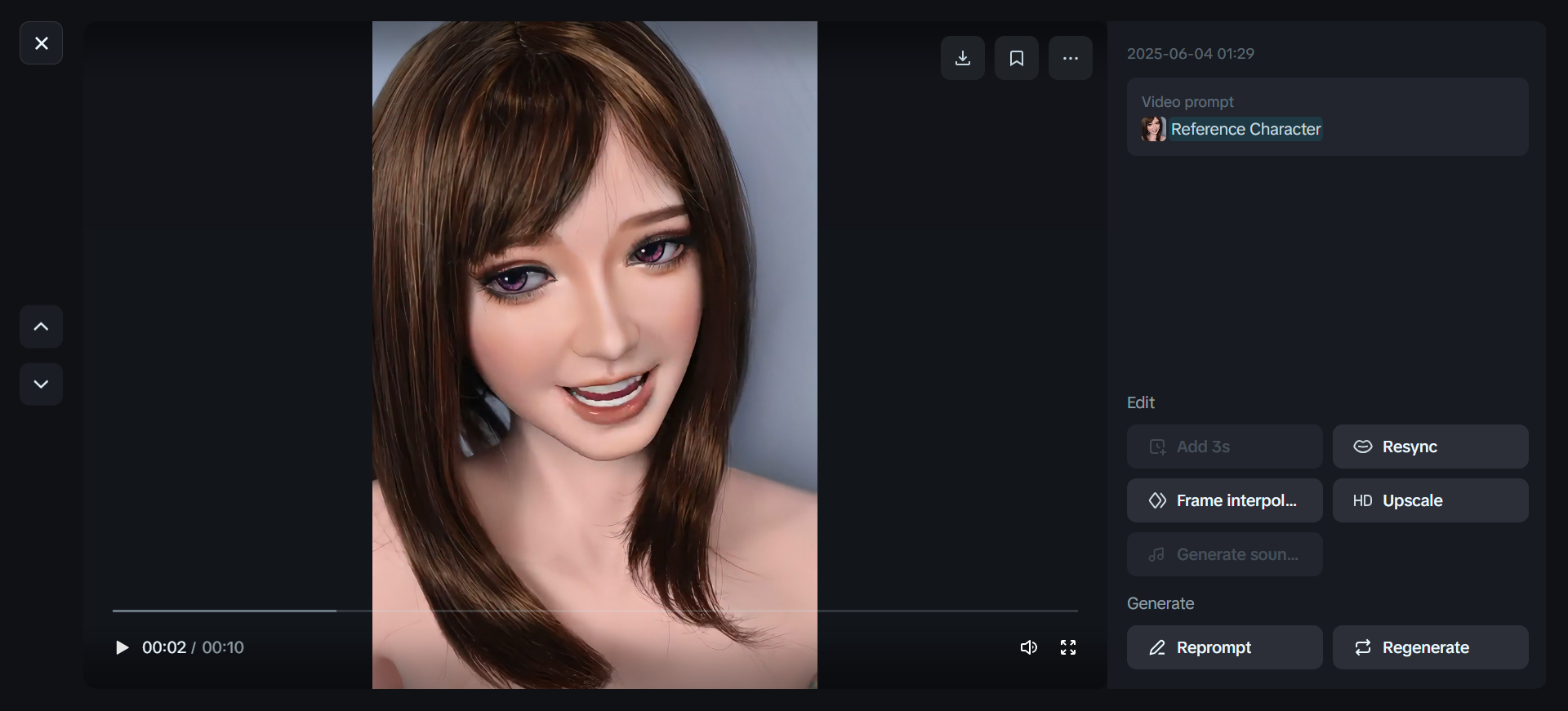Viewport: 1568px width, 711px height.
Task: Bookmark this video
Action: (1017, 58)
